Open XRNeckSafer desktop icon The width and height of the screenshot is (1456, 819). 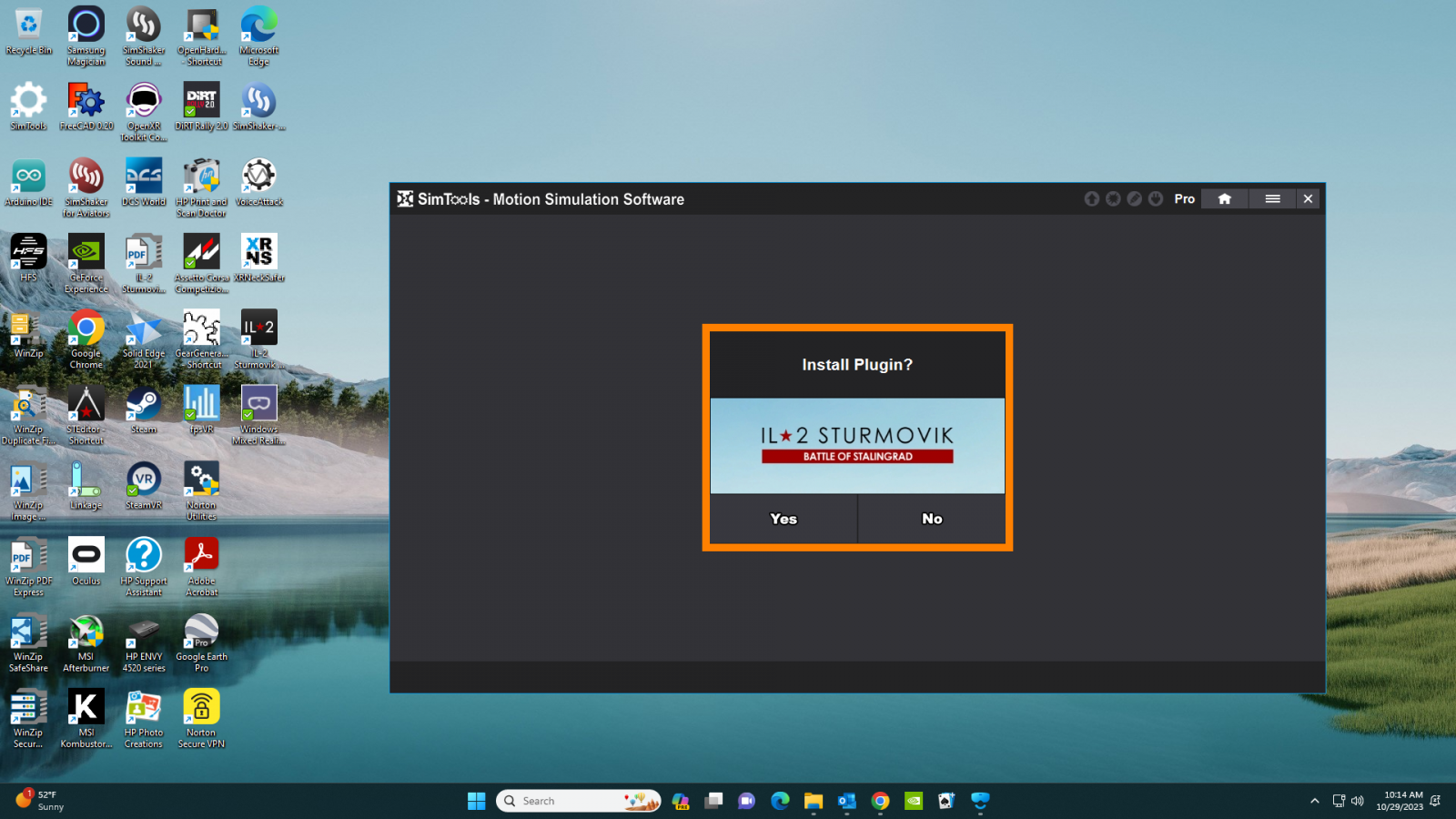pyautogui.click(x=259, y=258)
